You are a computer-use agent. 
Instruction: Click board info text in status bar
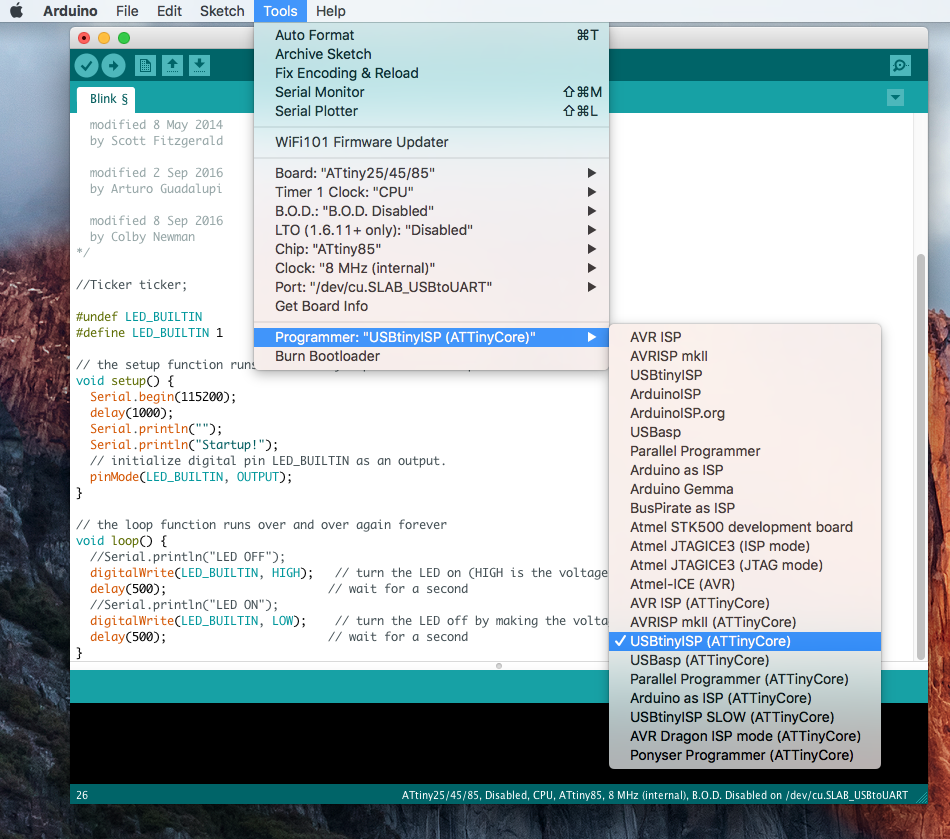point(654,795)
